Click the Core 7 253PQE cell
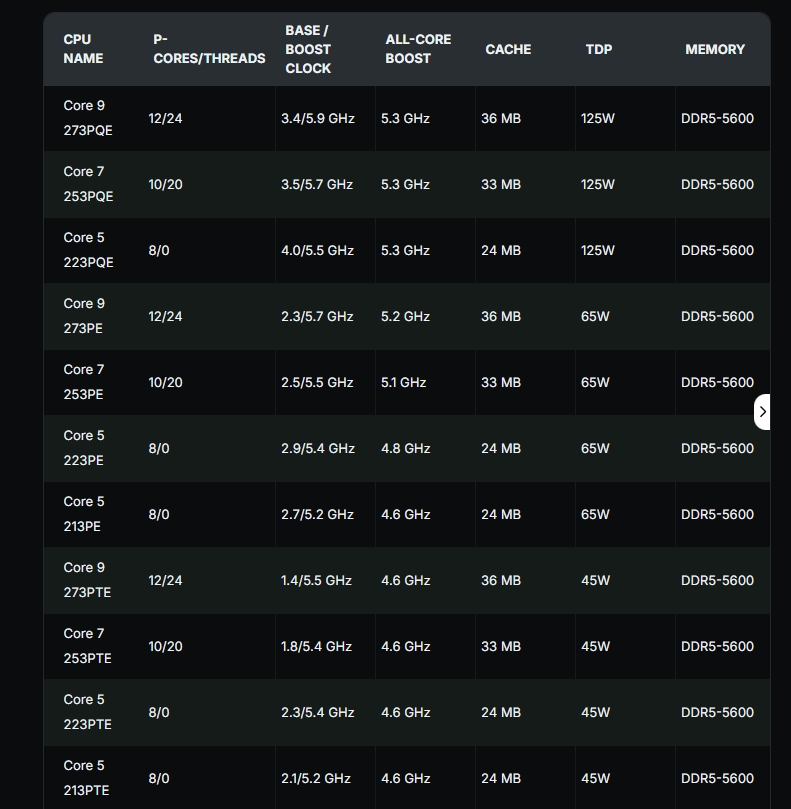 [x=88, y=184]
